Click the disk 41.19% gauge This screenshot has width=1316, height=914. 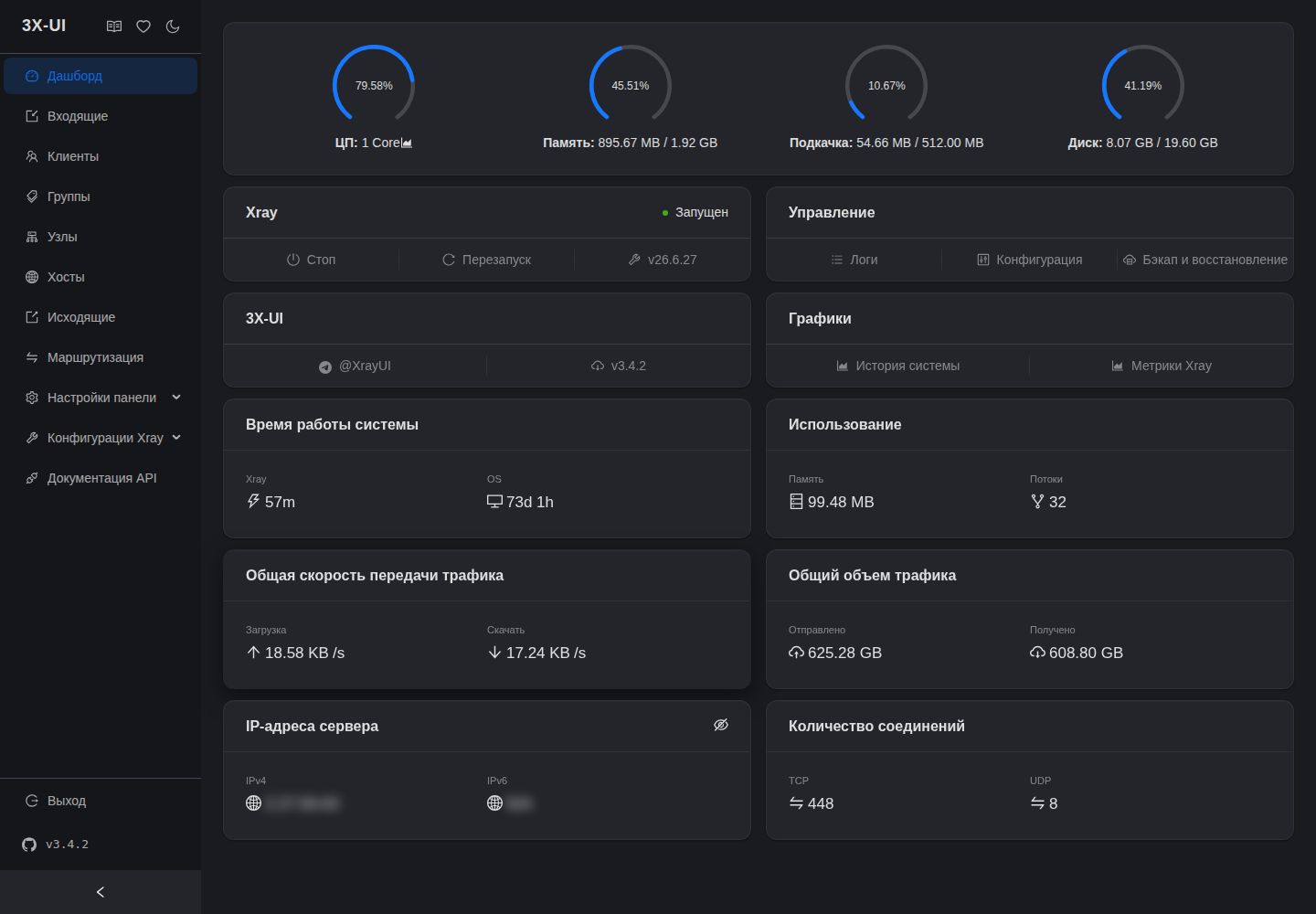[1143, 86]
